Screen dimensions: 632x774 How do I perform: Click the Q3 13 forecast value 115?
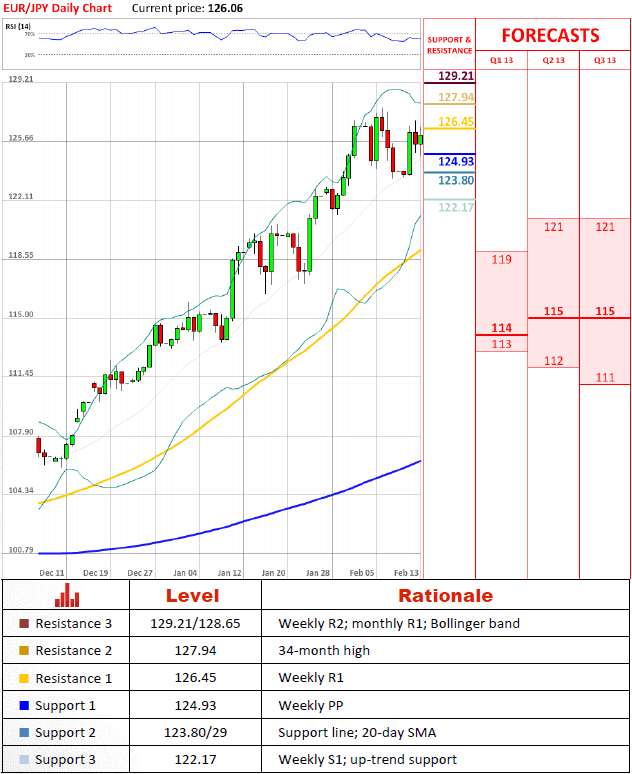pyautogui.click(x=605, y=311)
